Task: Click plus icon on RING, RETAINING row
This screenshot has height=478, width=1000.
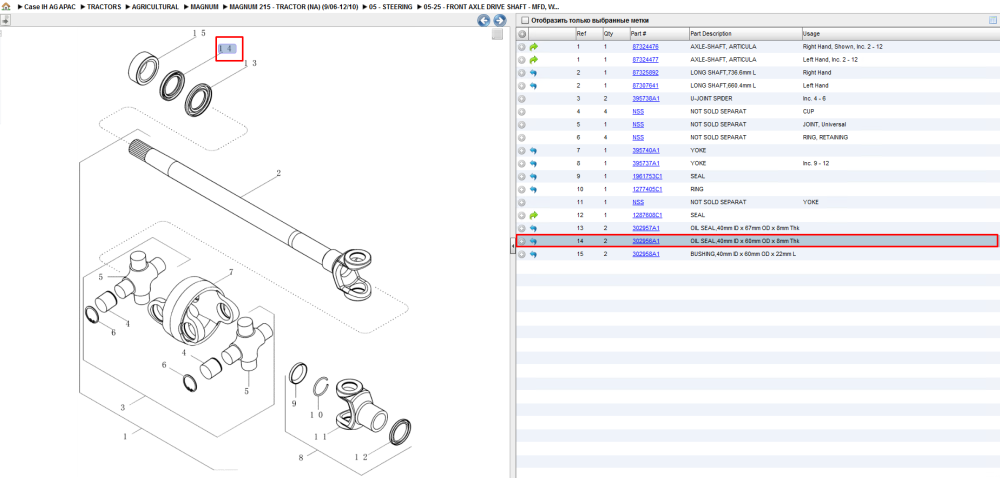Action: click(522, 138)
